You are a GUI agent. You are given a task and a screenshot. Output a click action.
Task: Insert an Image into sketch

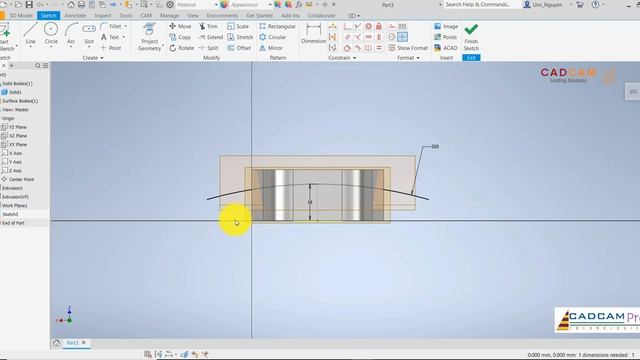click(x=446, y=26)
